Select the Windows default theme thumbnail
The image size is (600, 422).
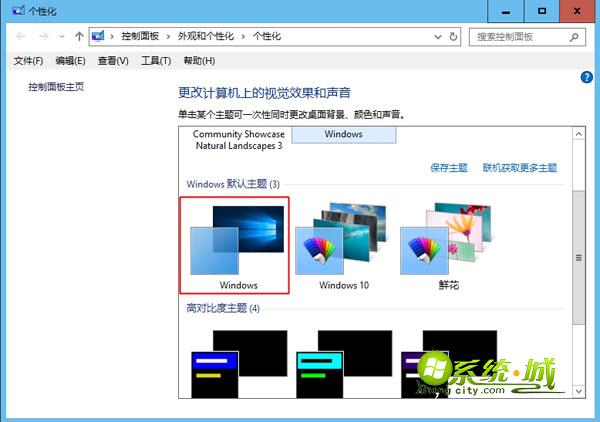point(234,245)
